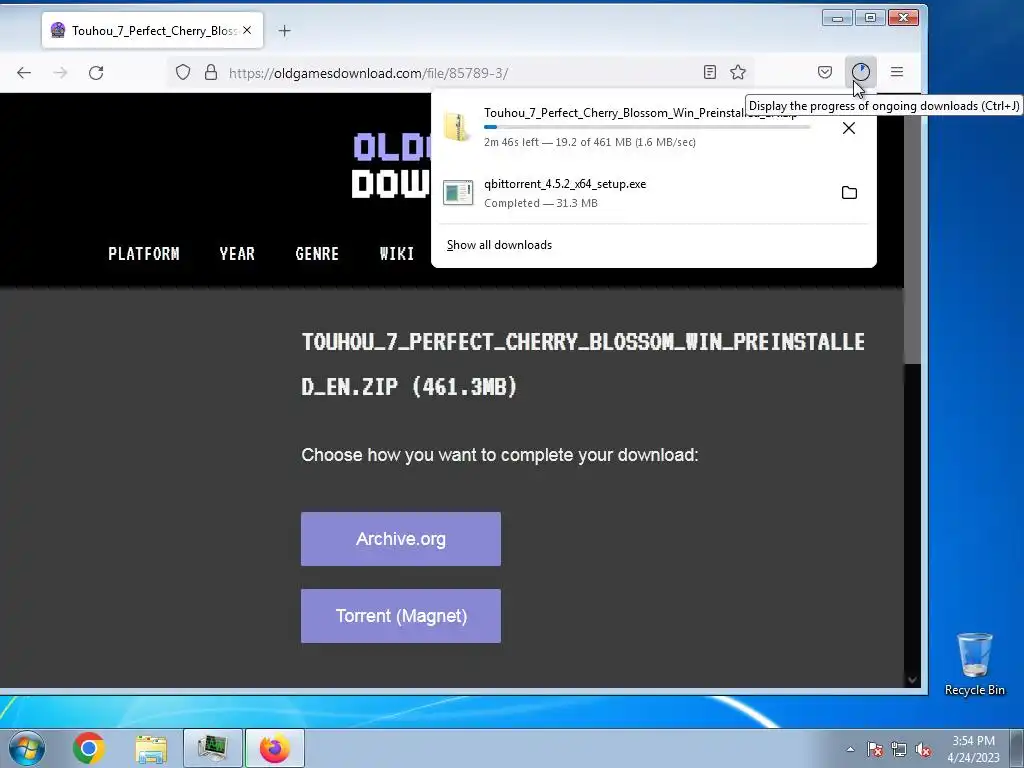Open the clock showing 3:54 PM
Screen dimensions: 1024x768
tap(973, 749)
